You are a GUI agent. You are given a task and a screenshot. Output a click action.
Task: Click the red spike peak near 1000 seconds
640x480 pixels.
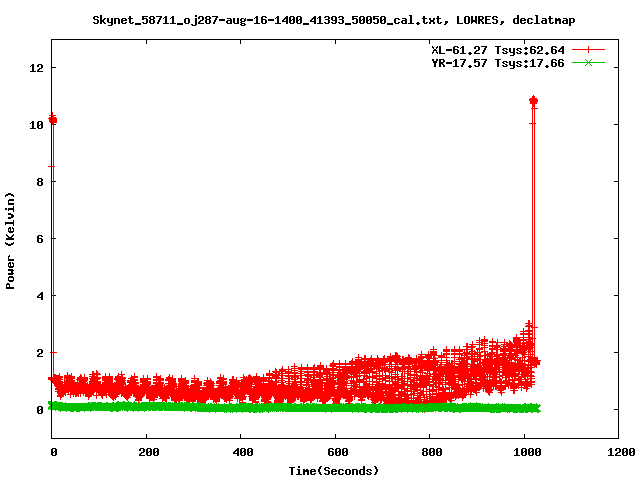[533, 100]
